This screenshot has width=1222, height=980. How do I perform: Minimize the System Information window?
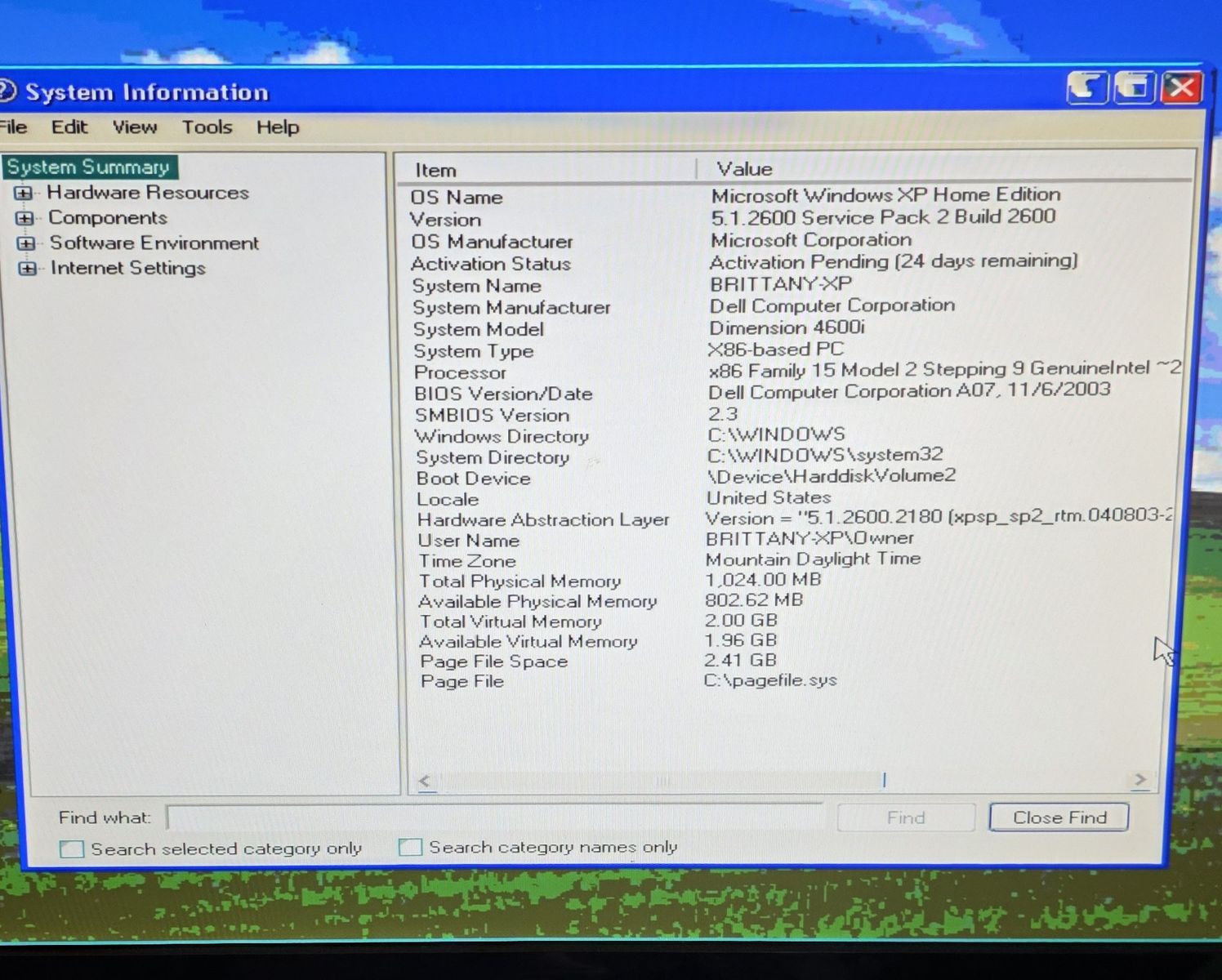coord(1086,87)
